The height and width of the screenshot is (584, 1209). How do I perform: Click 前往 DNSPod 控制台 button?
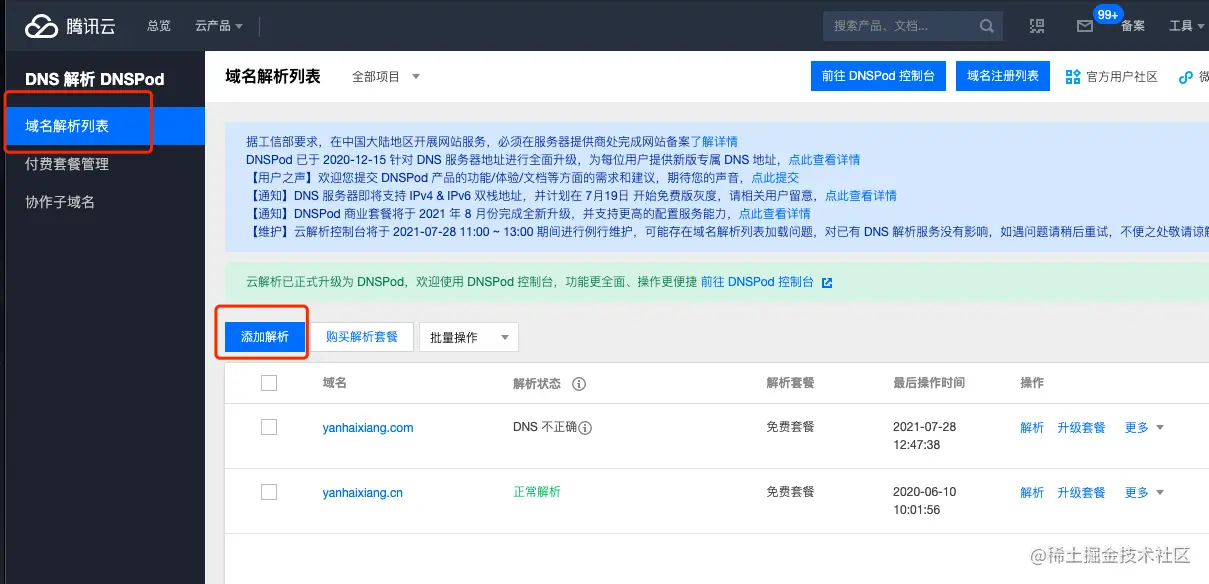point(878,76)
